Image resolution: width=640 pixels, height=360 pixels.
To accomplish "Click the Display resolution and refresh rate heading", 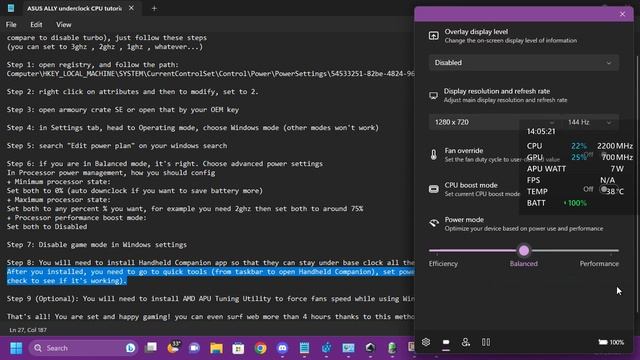I will (x=497, y=91).
